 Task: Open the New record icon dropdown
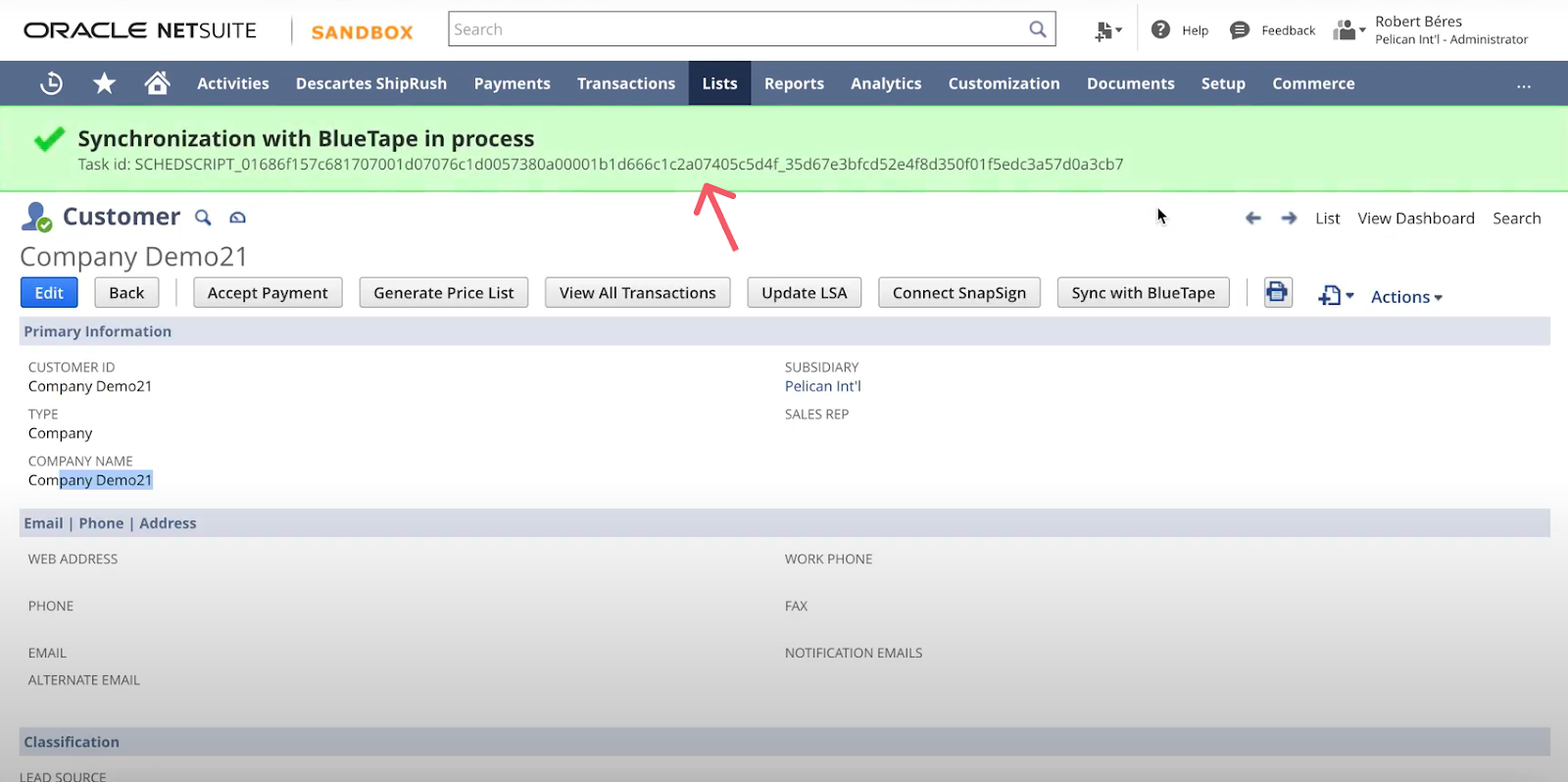(1336, 296)
